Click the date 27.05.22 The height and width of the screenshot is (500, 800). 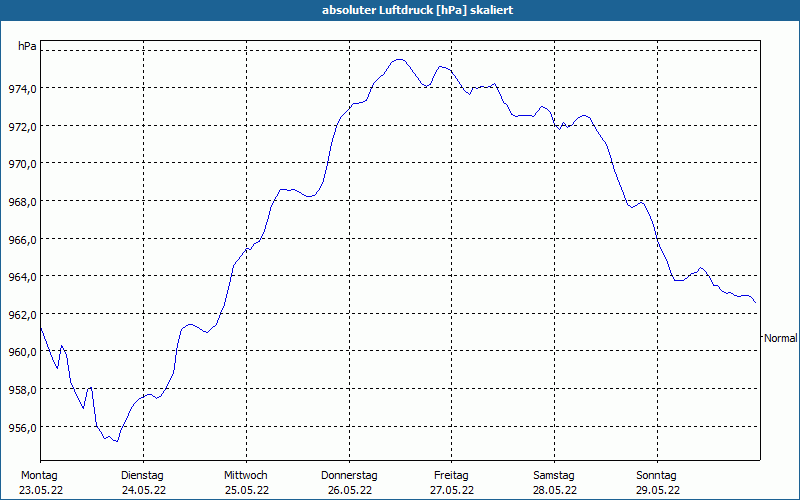pyautogui.click(x=452, y=490)
